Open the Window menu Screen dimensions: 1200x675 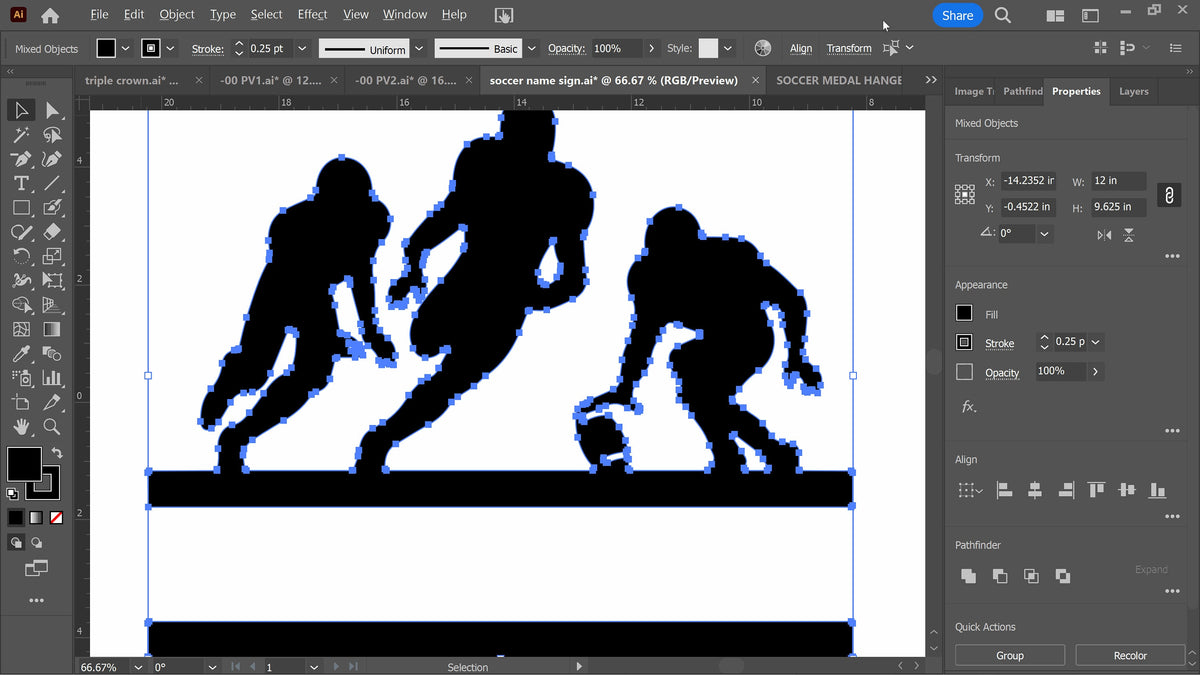[x=405, y=14]
